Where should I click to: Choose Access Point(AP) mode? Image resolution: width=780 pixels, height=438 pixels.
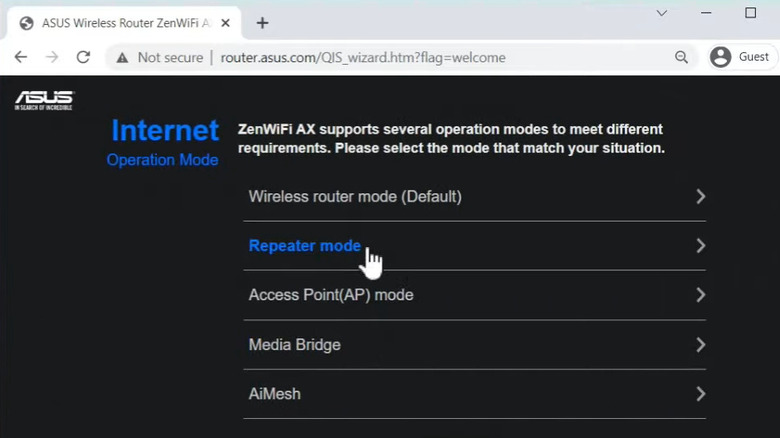tap(331, 295)
